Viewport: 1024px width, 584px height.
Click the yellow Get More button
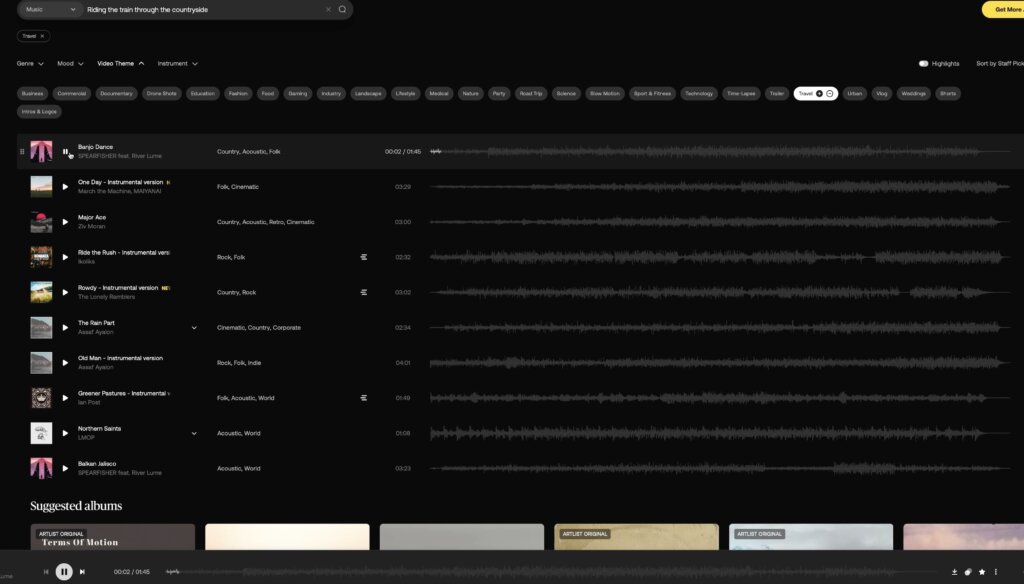click(1003, 9)
